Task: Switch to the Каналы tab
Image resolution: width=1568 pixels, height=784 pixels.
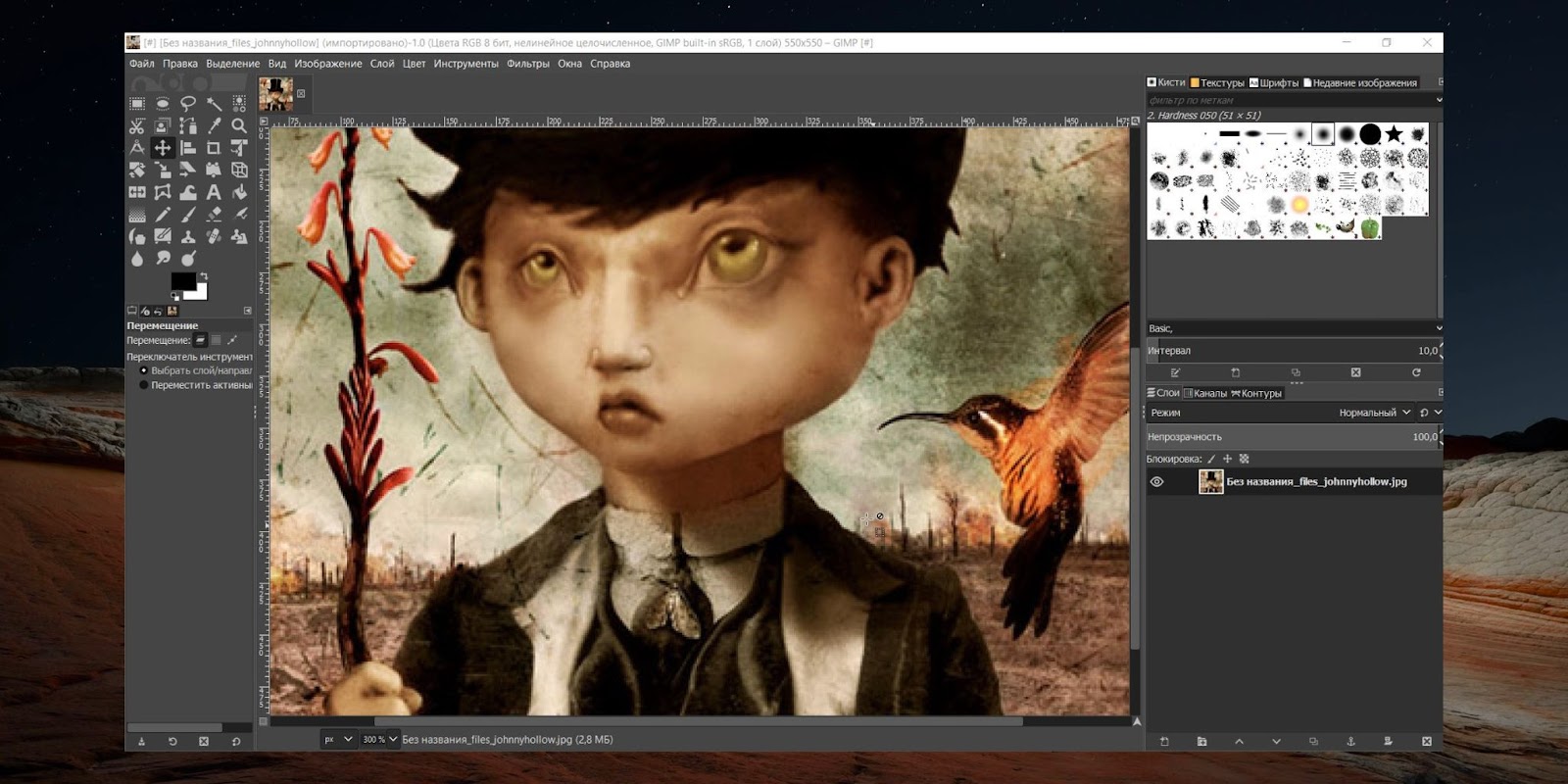Action: click(x=1205, y=393)
